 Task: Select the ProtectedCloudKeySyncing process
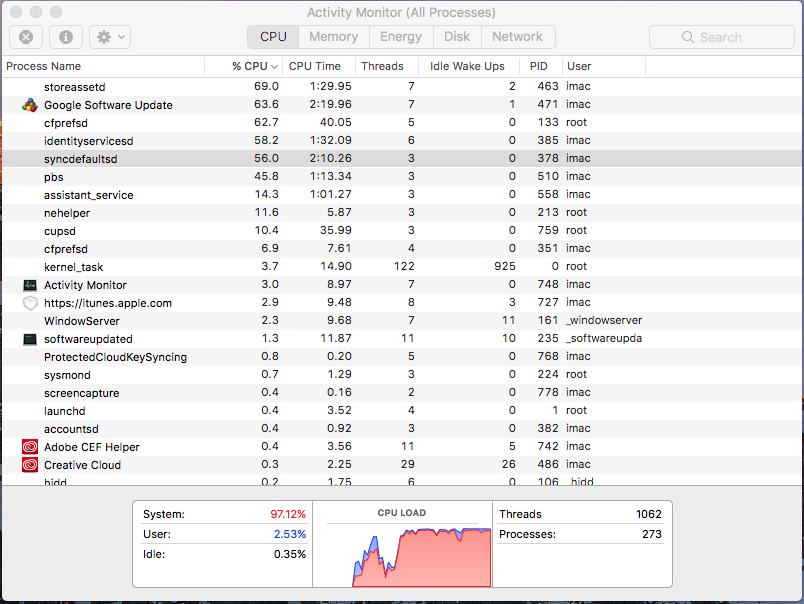(x=403, y=357)
